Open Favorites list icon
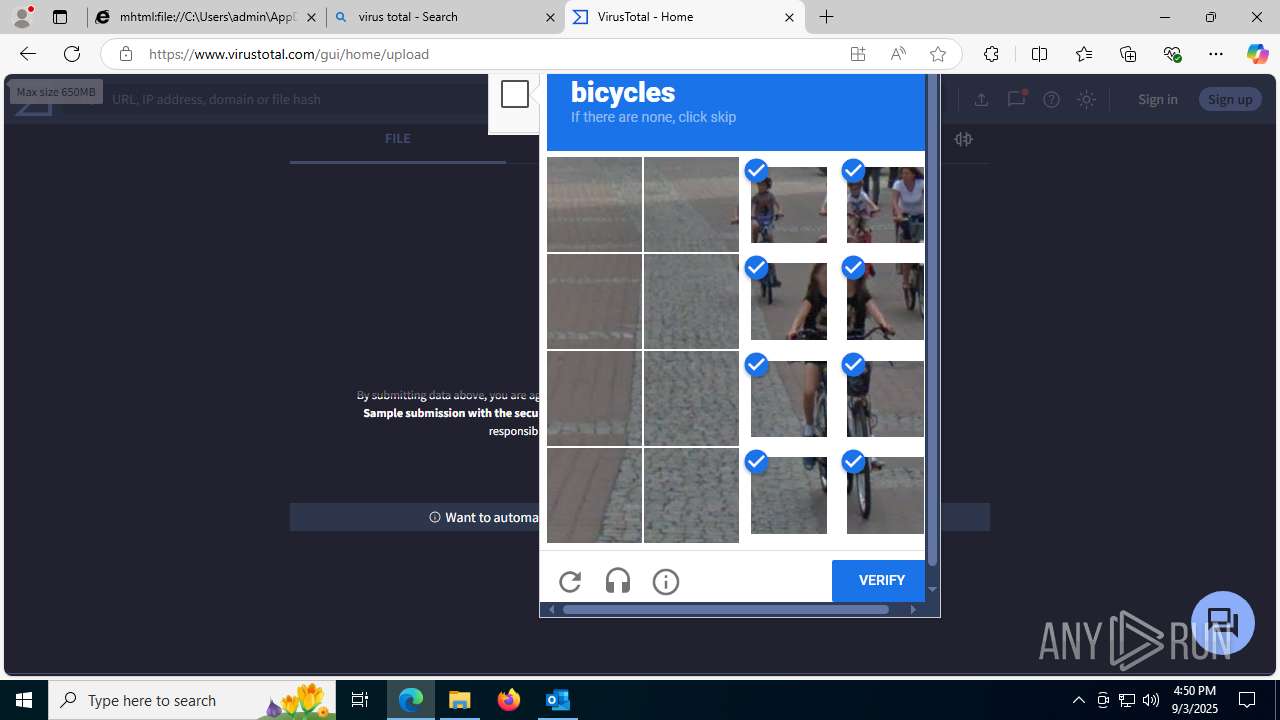The height and width of the screenshot is (720, 1280). [x=1084, y=54]
